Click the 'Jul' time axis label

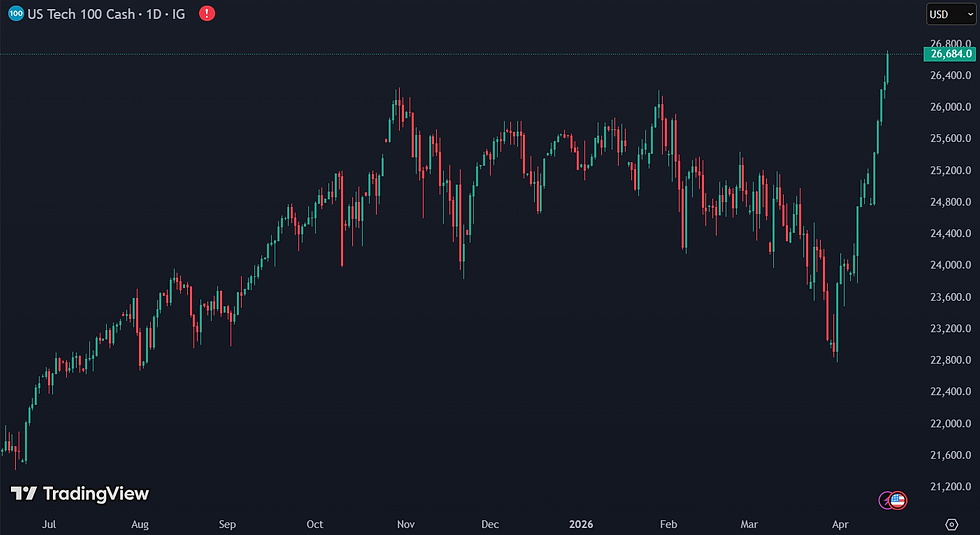pos(49,524)
